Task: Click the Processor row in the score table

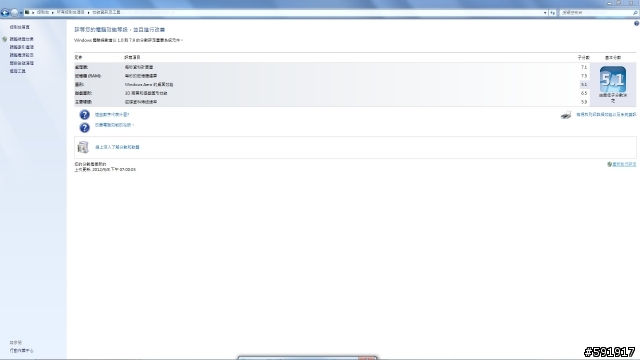Action: [x=331, y=67]
